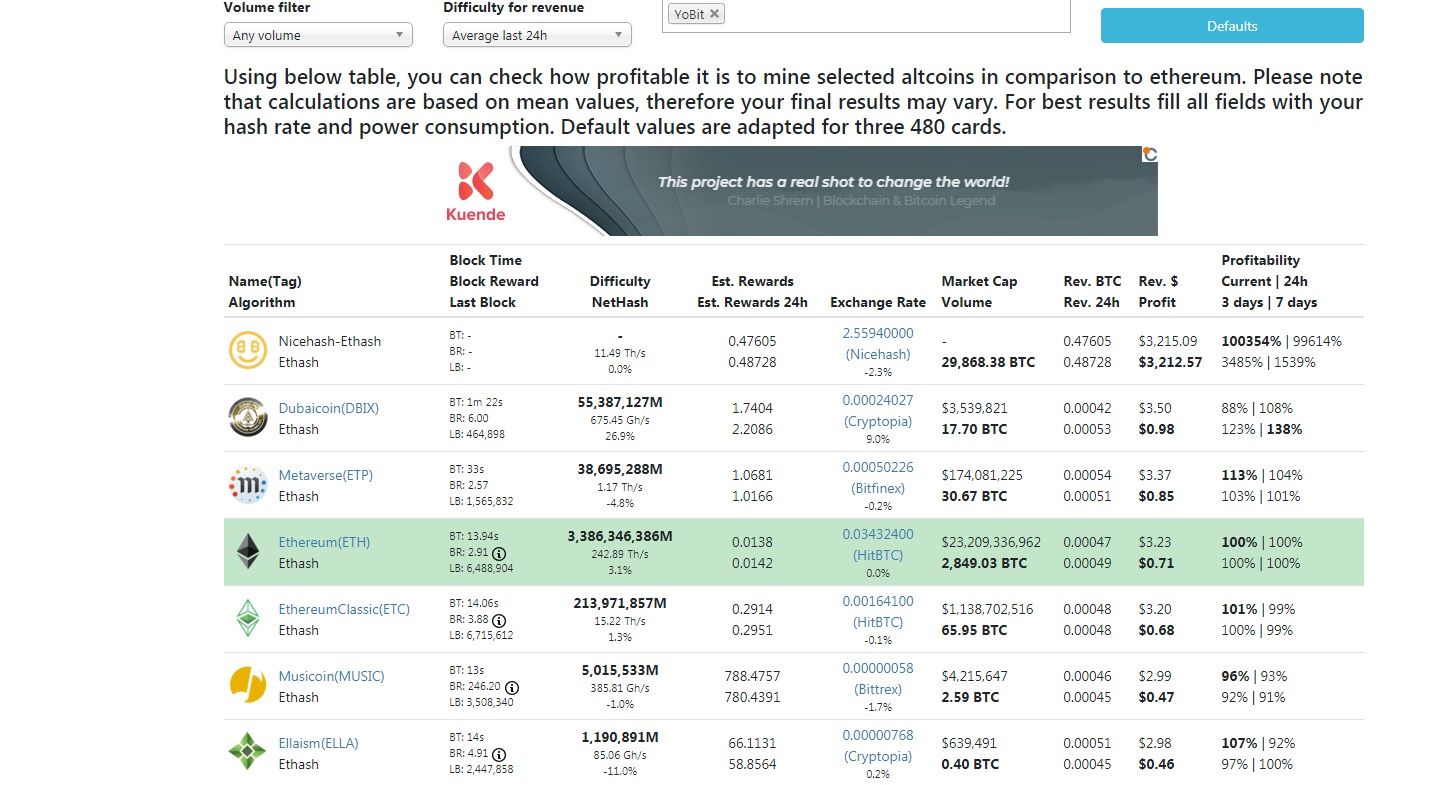Viewport: 1444px width, 785px height.
Task: Click the Rev. BTC column header
Action: [x=1092, y=281]
